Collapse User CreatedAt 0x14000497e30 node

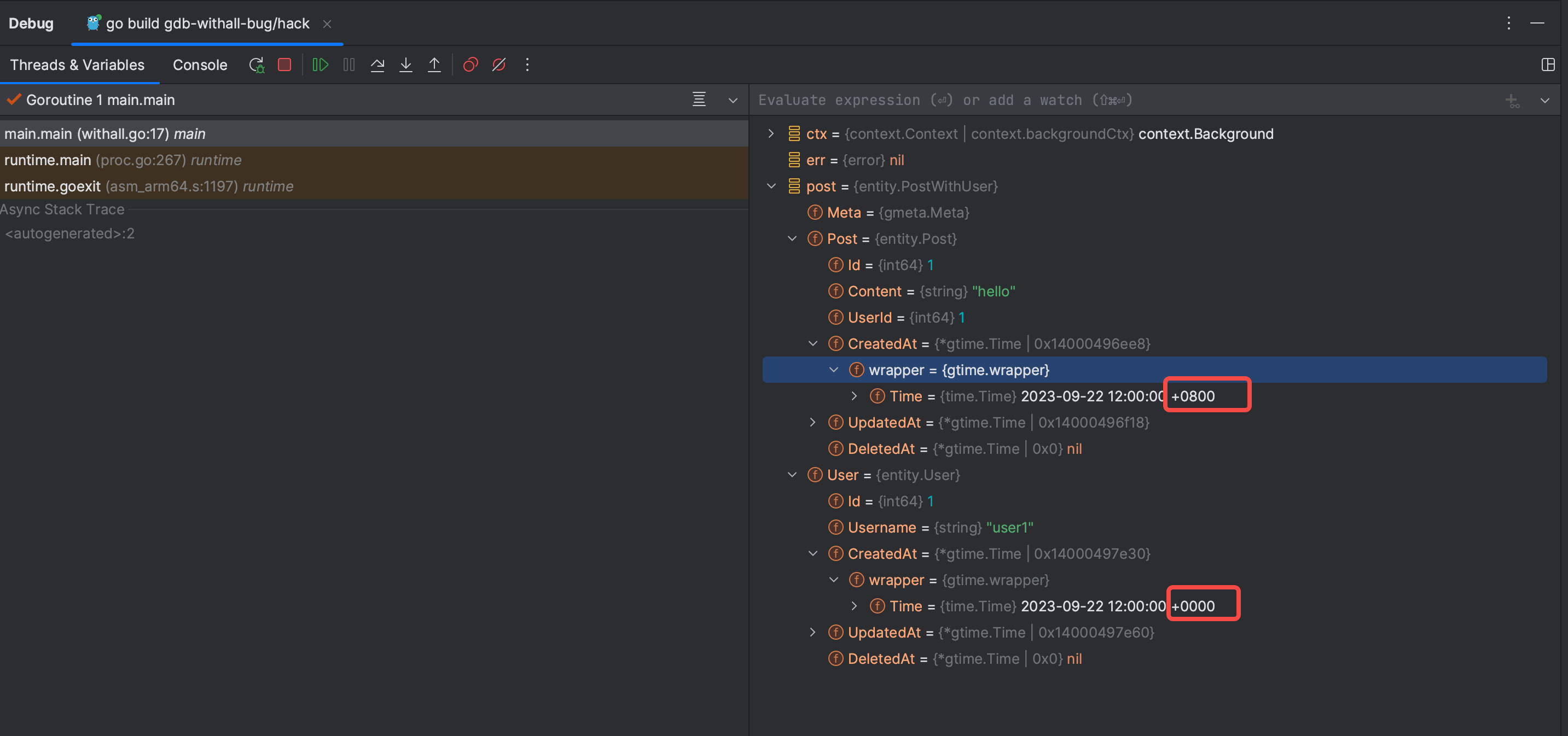tap(812, 553)
